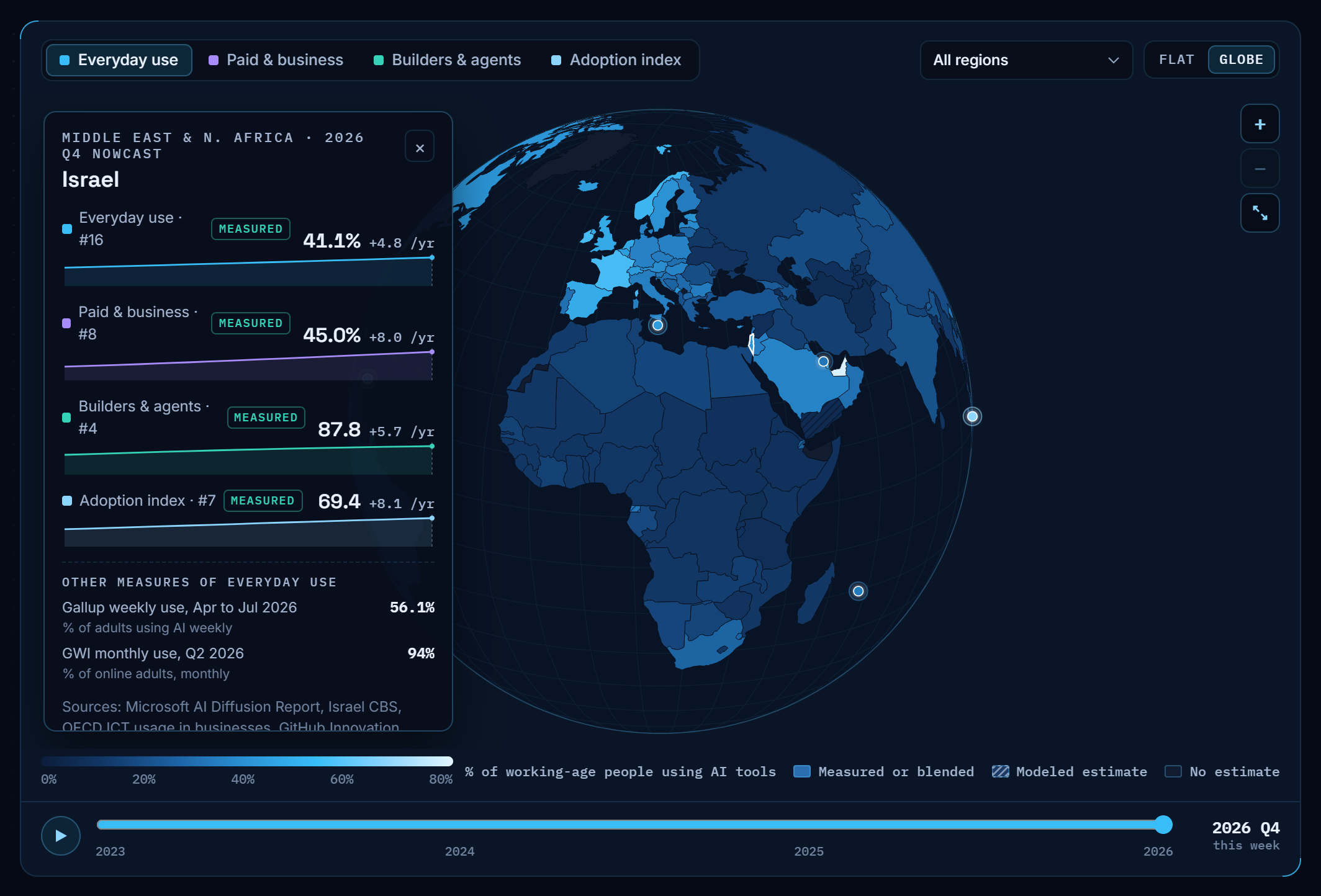Image resolution: width=1321 pixels, height=896 pixels.
Task: Click the highlighted Israel country on globe
Action: 752,344
